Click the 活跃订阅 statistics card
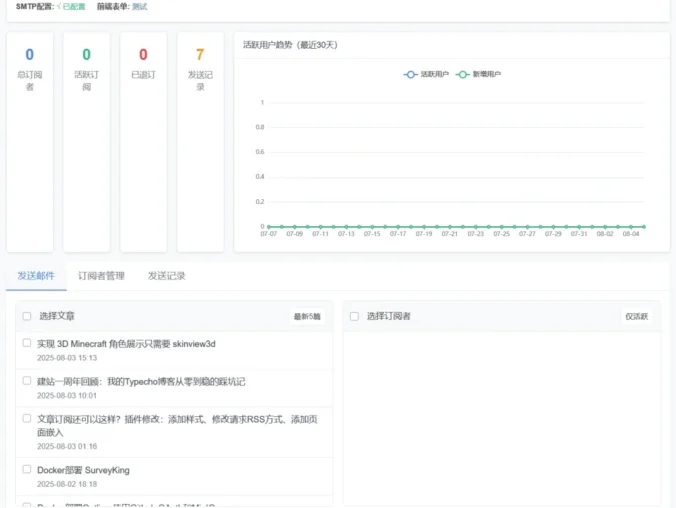Screen dimensions: 676x508 coord(86,140)
